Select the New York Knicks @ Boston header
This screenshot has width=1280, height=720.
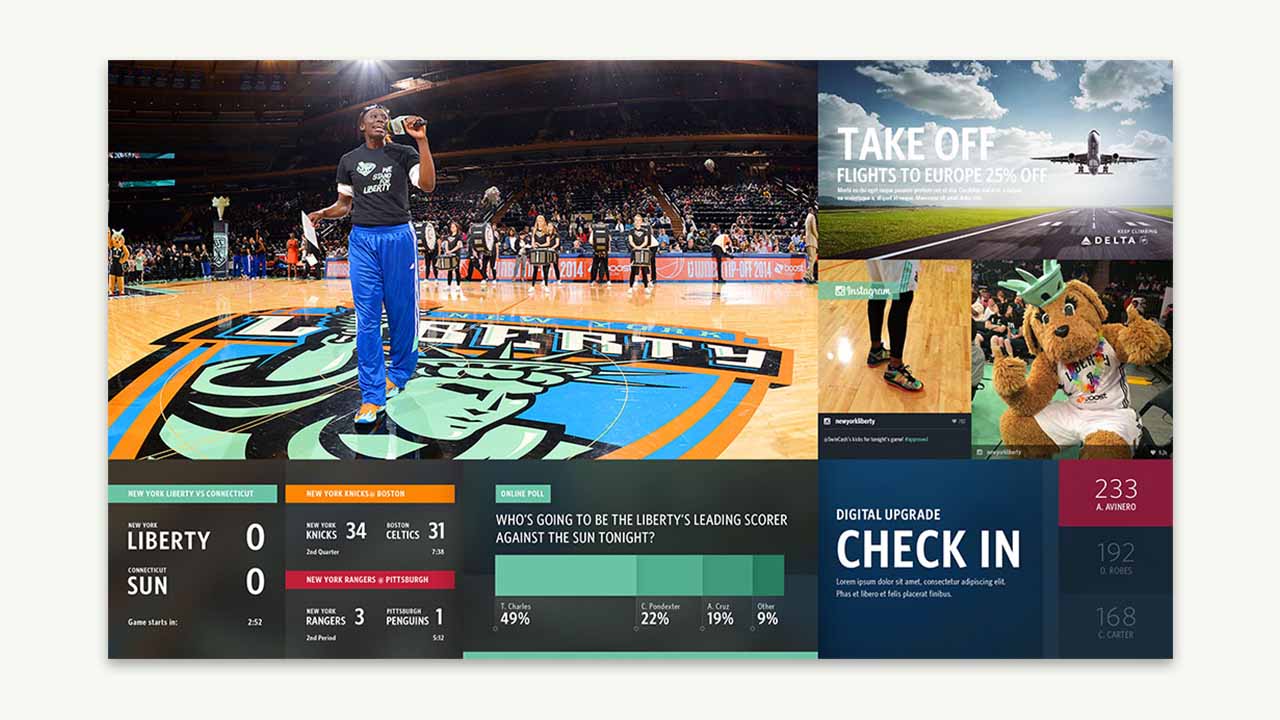370,494
